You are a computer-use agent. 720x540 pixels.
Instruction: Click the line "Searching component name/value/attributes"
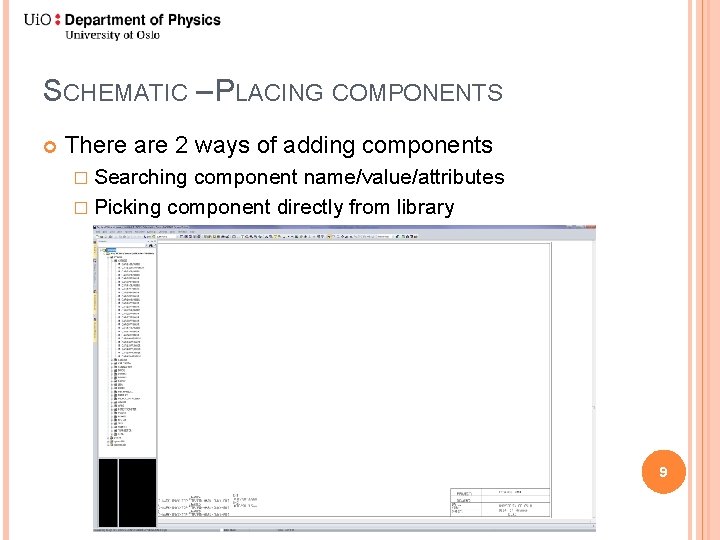pyautogui.click(x=299, y=177)
